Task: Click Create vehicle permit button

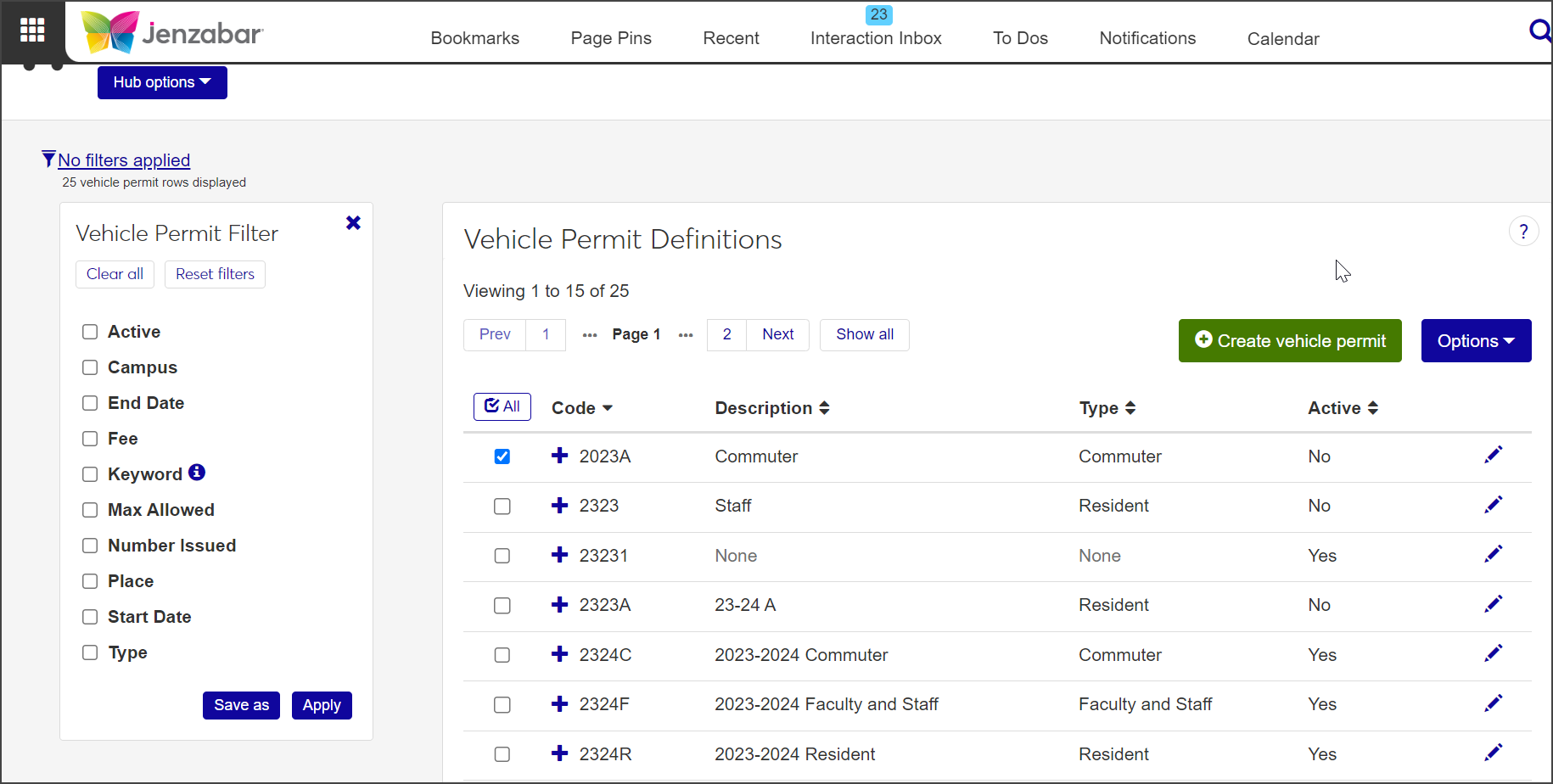Action: pos(1290,341)
